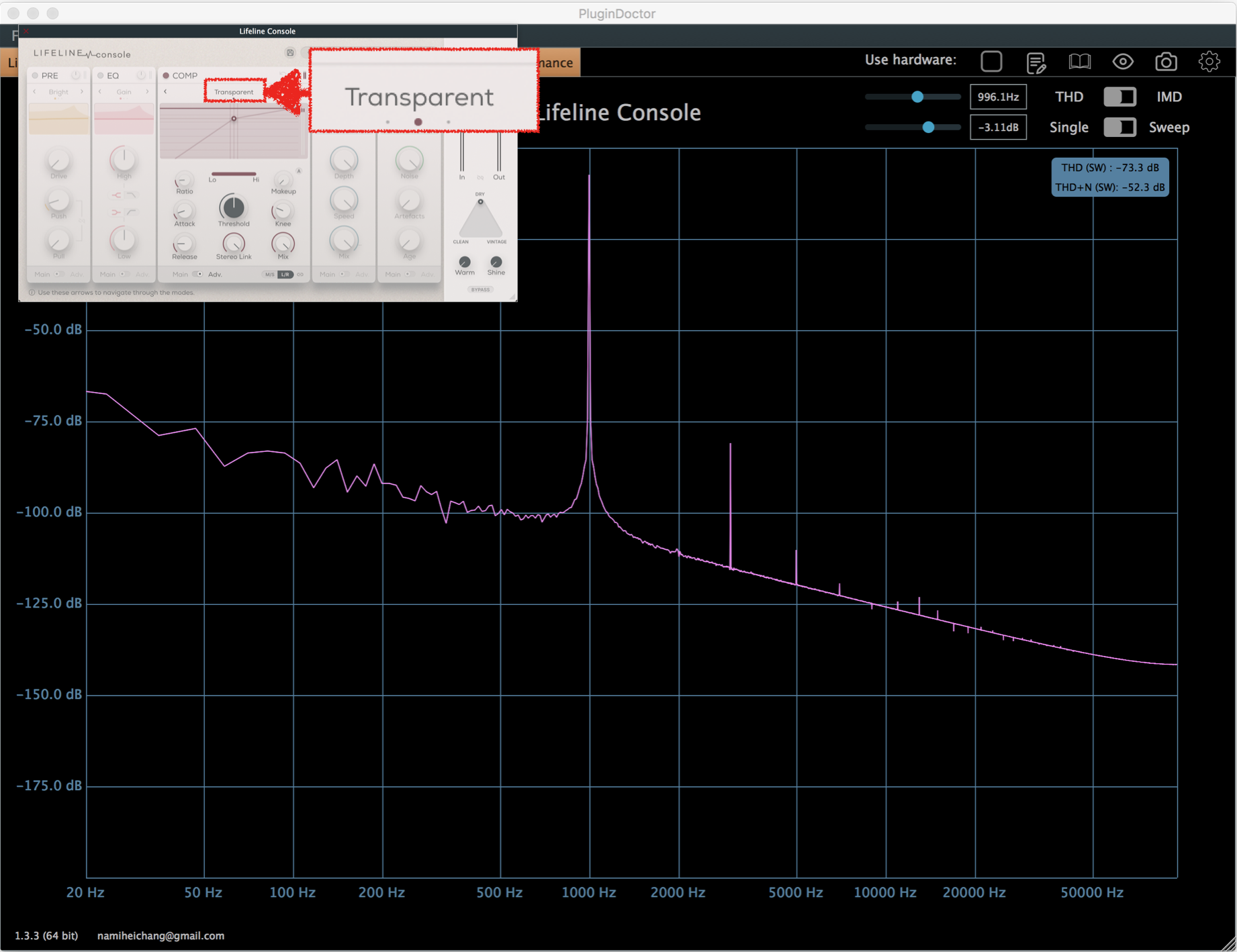Click the Depth knob
Image resolution: width=1237 pixels, height=952 pixels.
344,160
